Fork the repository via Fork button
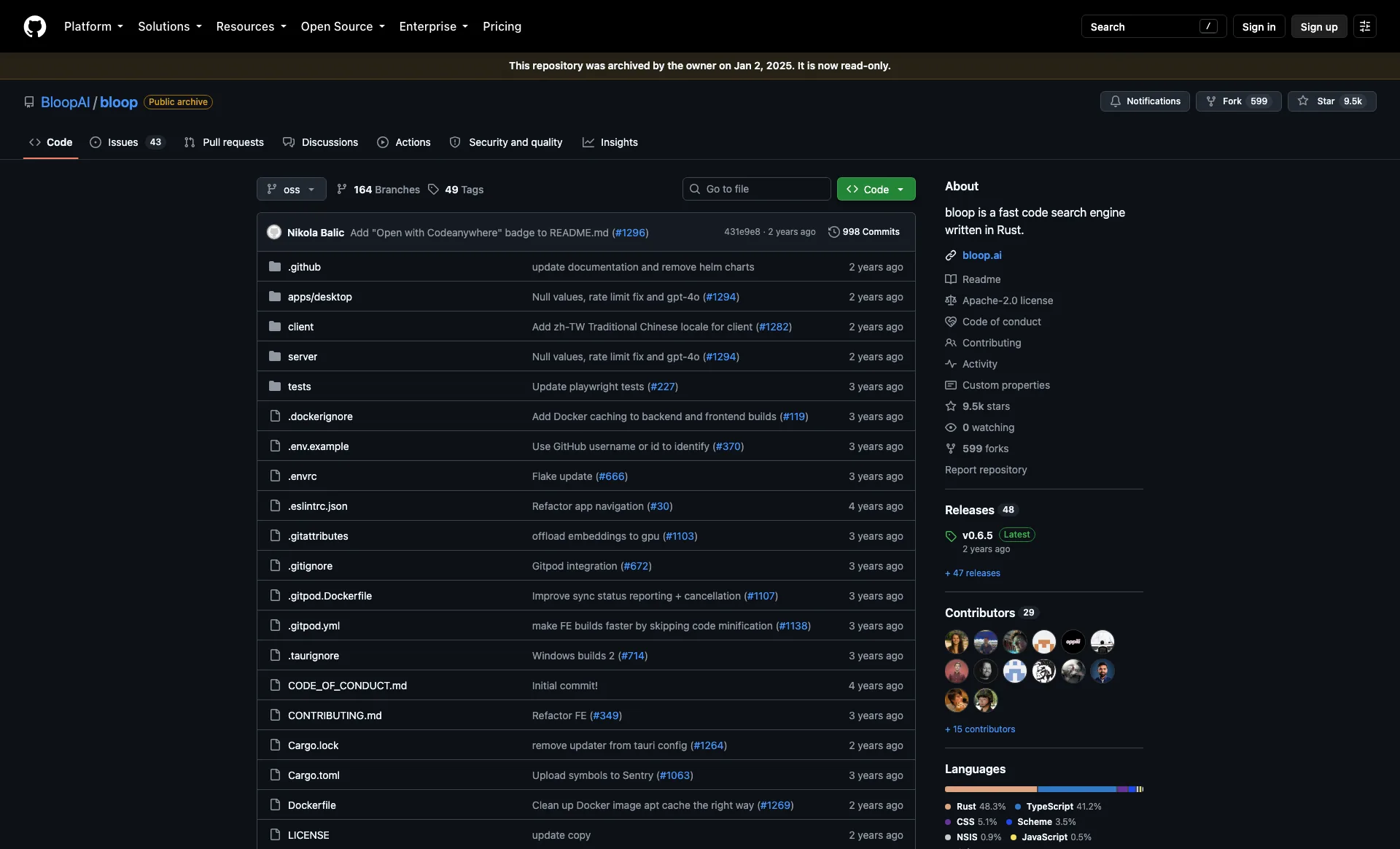 coord(1238,101)
